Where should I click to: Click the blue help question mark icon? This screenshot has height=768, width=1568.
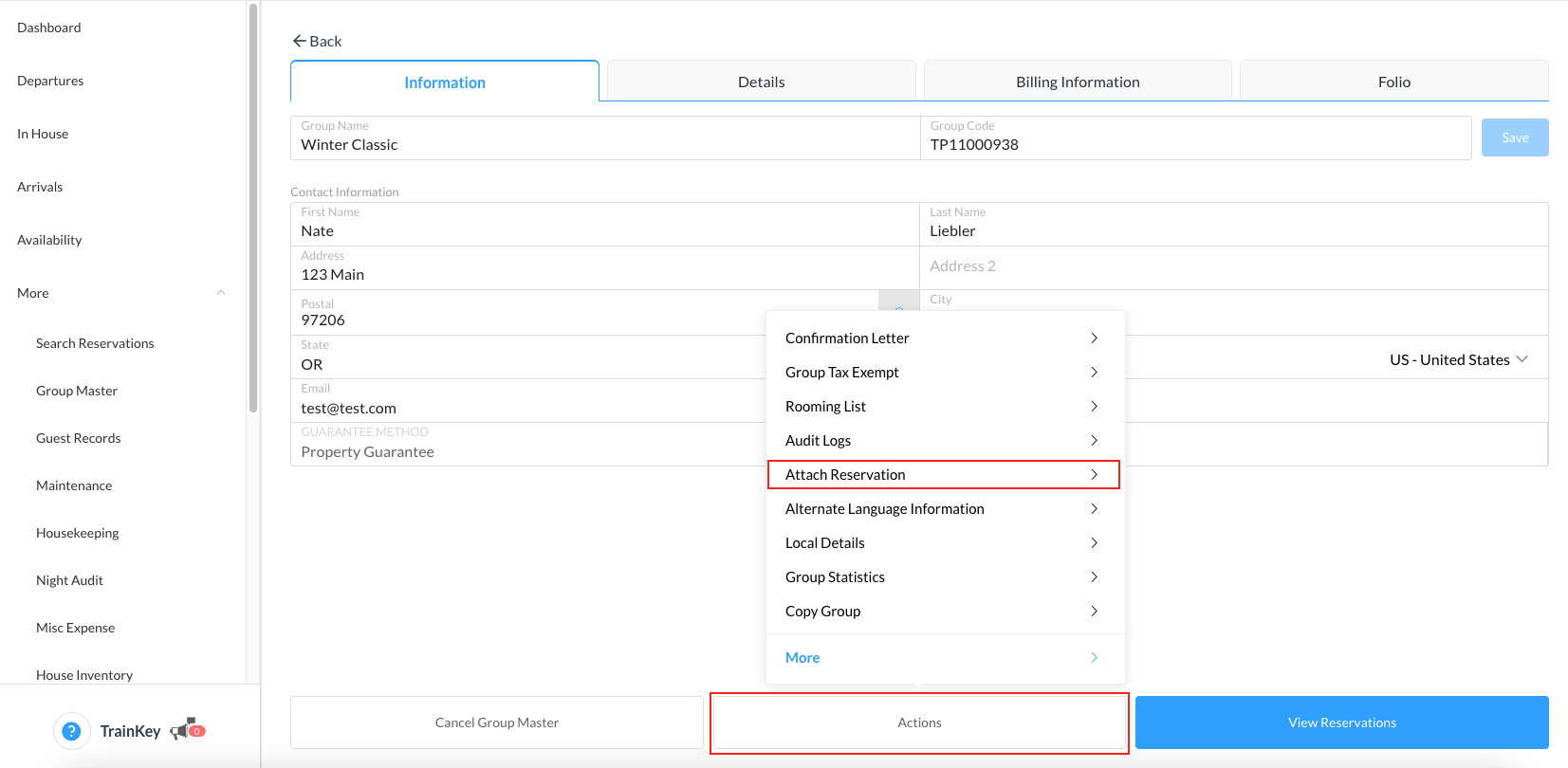coord(71,731)
